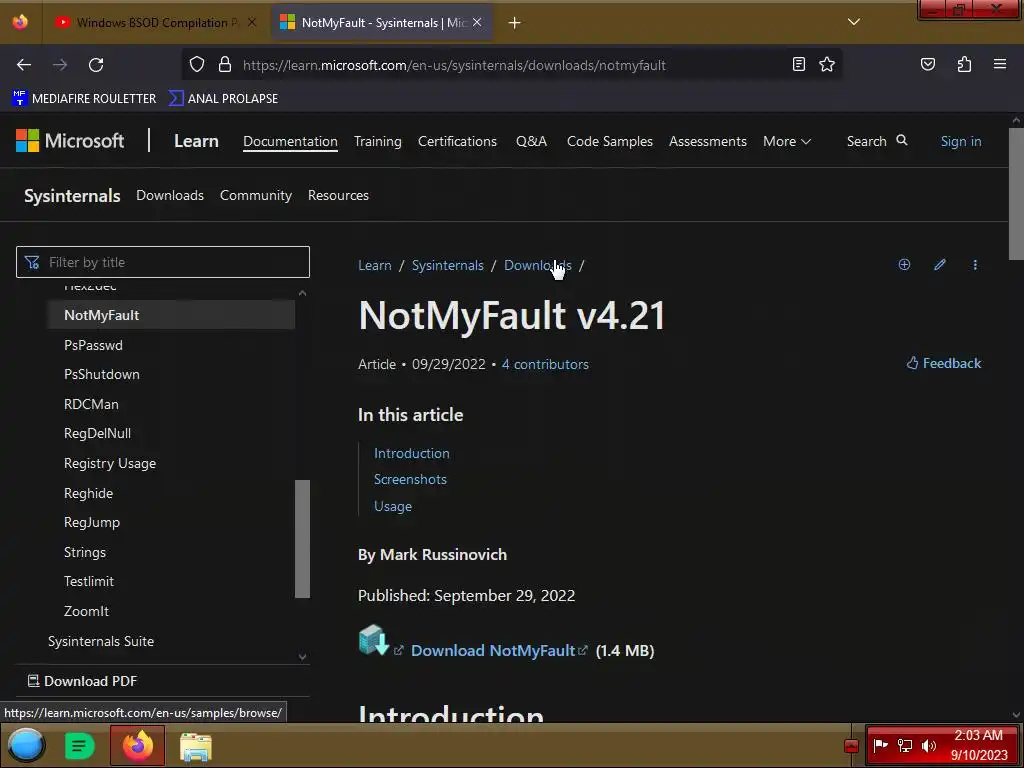This screenshot has width=1024, height=768.
Task: Select ZoomIt in the sidebar tree
Action: (x=86, y=611)
